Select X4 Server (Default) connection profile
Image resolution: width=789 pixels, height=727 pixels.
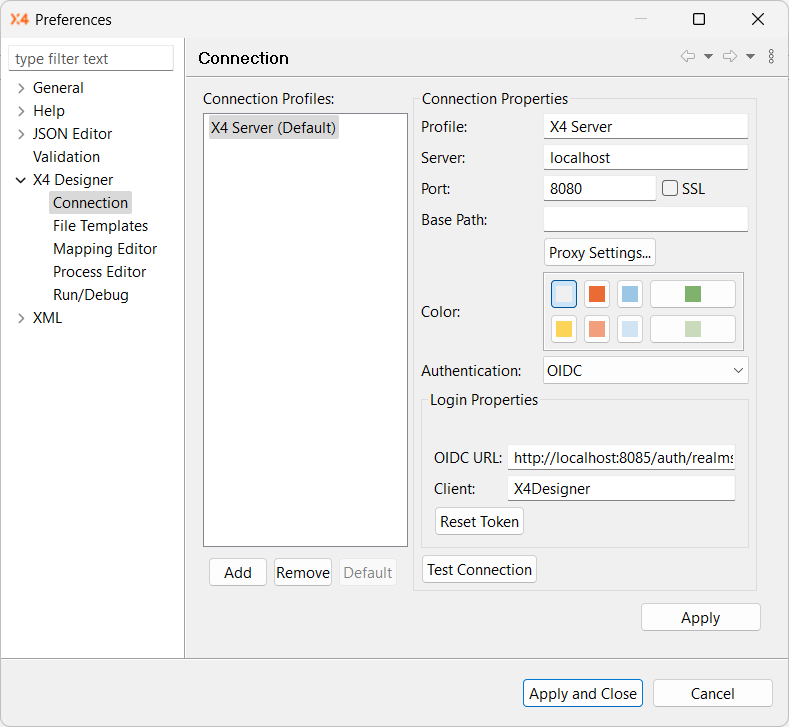point(273,128)
